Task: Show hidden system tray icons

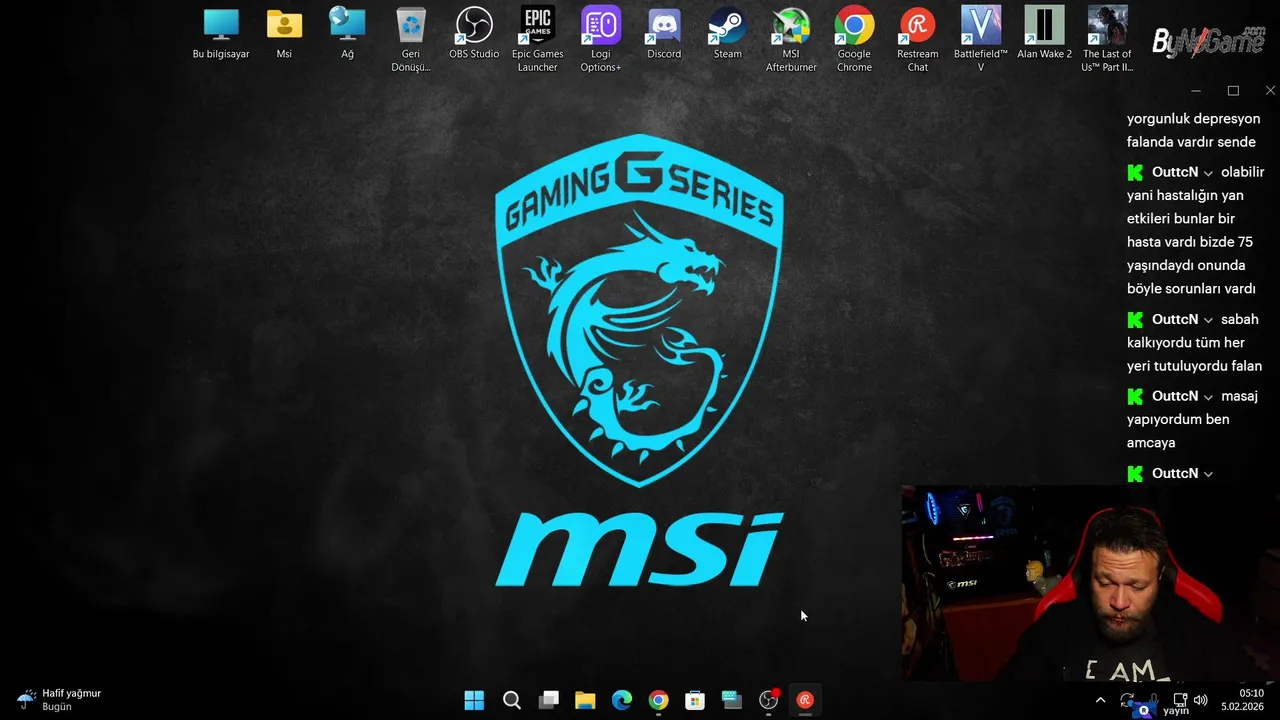Action: pos(1100,700)
